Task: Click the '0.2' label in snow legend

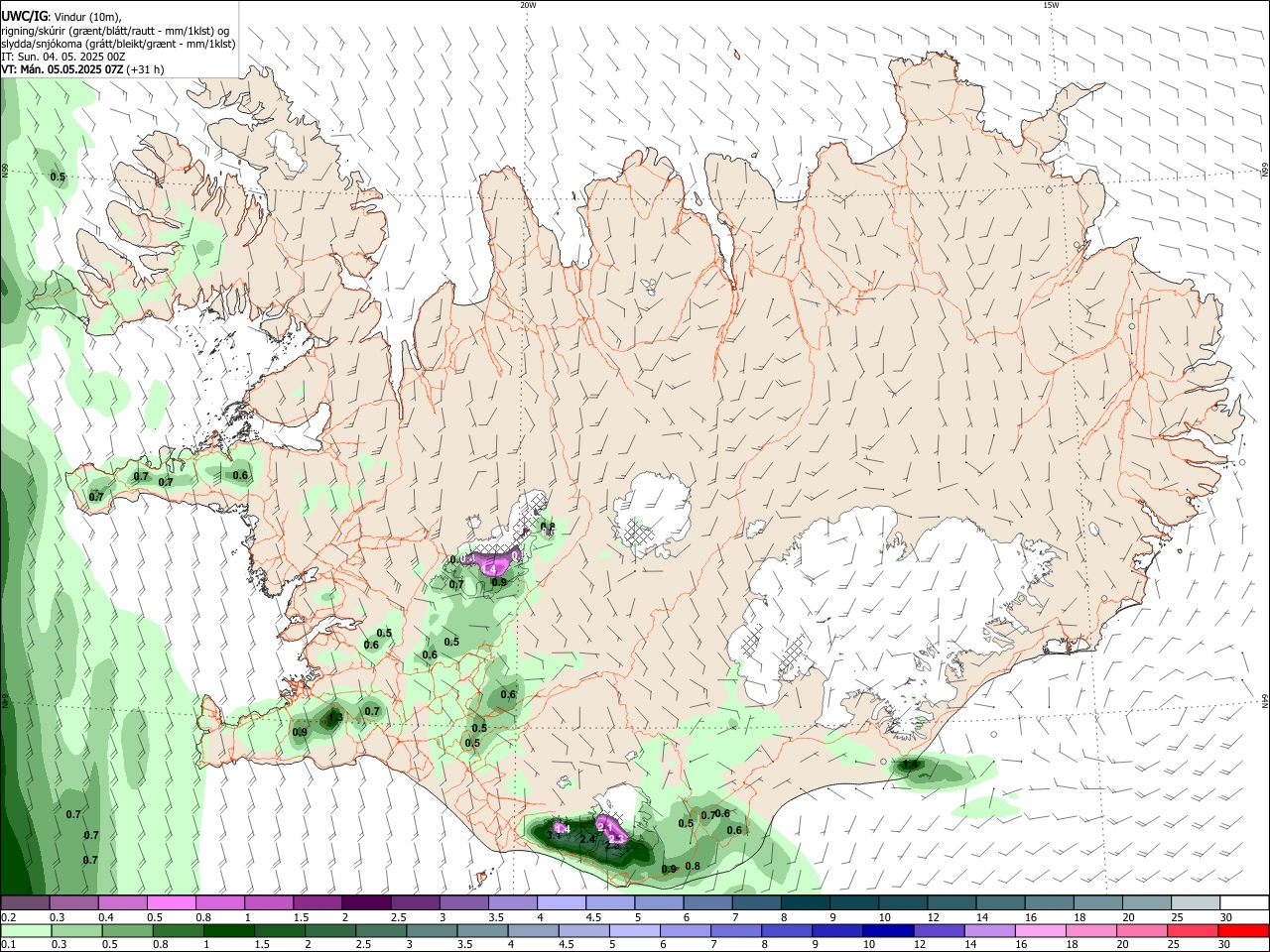Action: [8, 917]
